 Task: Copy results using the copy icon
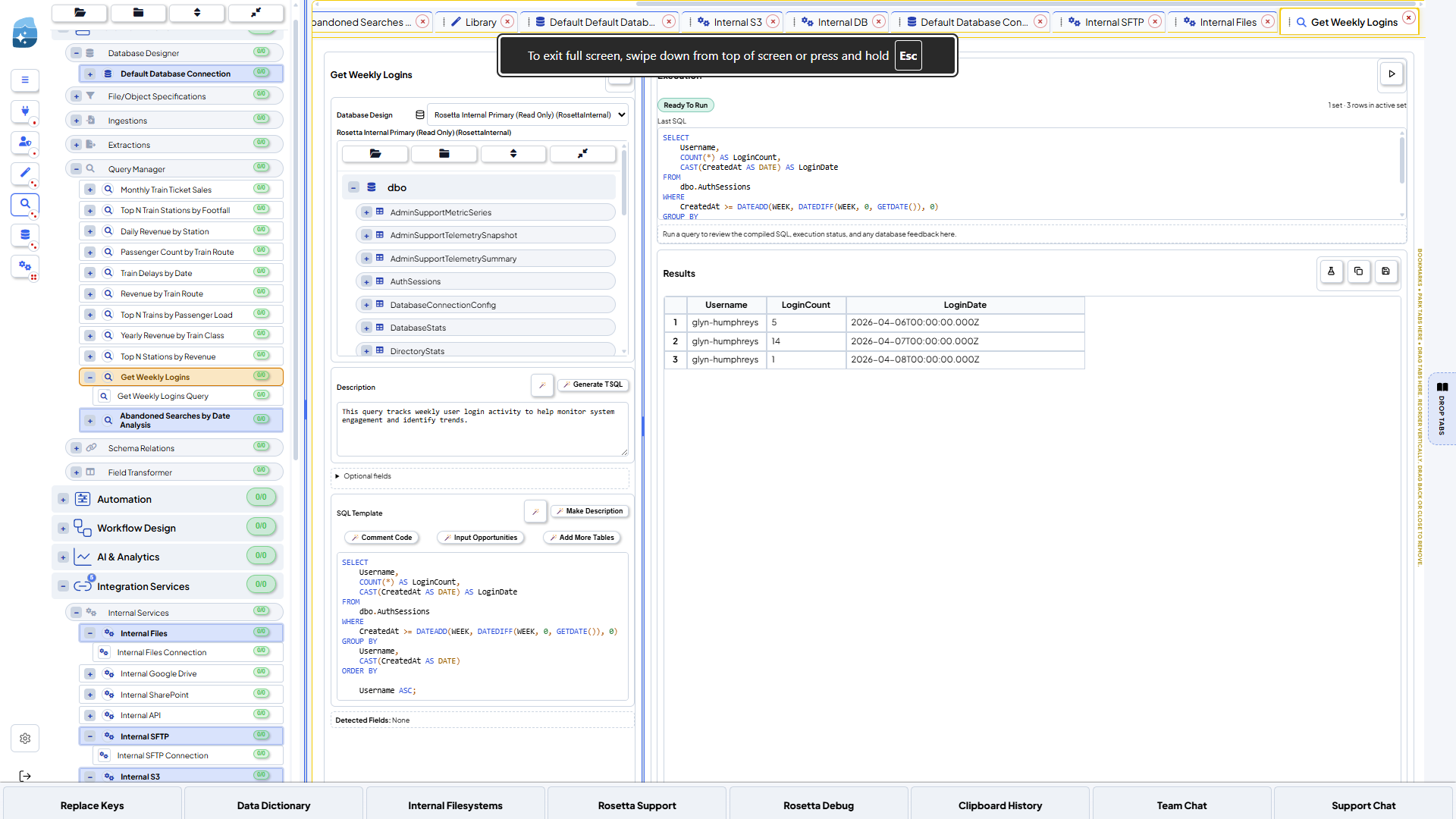click(1359, 271)
